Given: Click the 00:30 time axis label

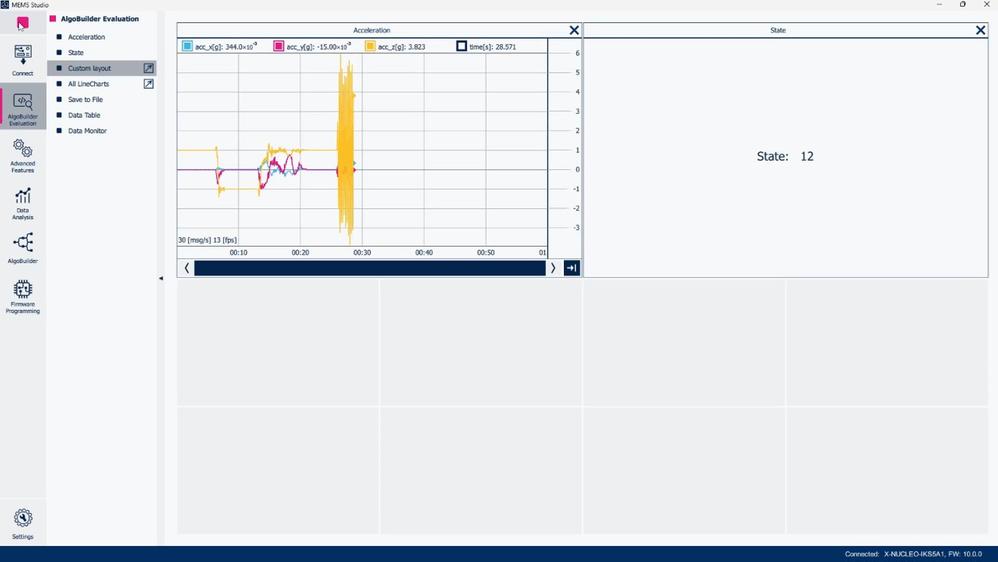Looking at the screenshot, I should [x=362, y=253].
